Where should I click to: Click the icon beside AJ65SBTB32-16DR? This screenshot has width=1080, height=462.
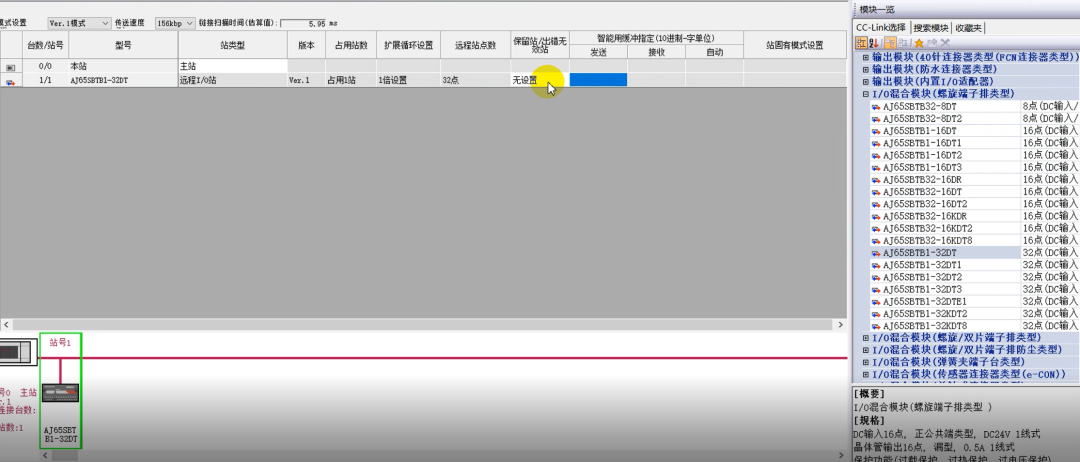[x=875, y=180]
